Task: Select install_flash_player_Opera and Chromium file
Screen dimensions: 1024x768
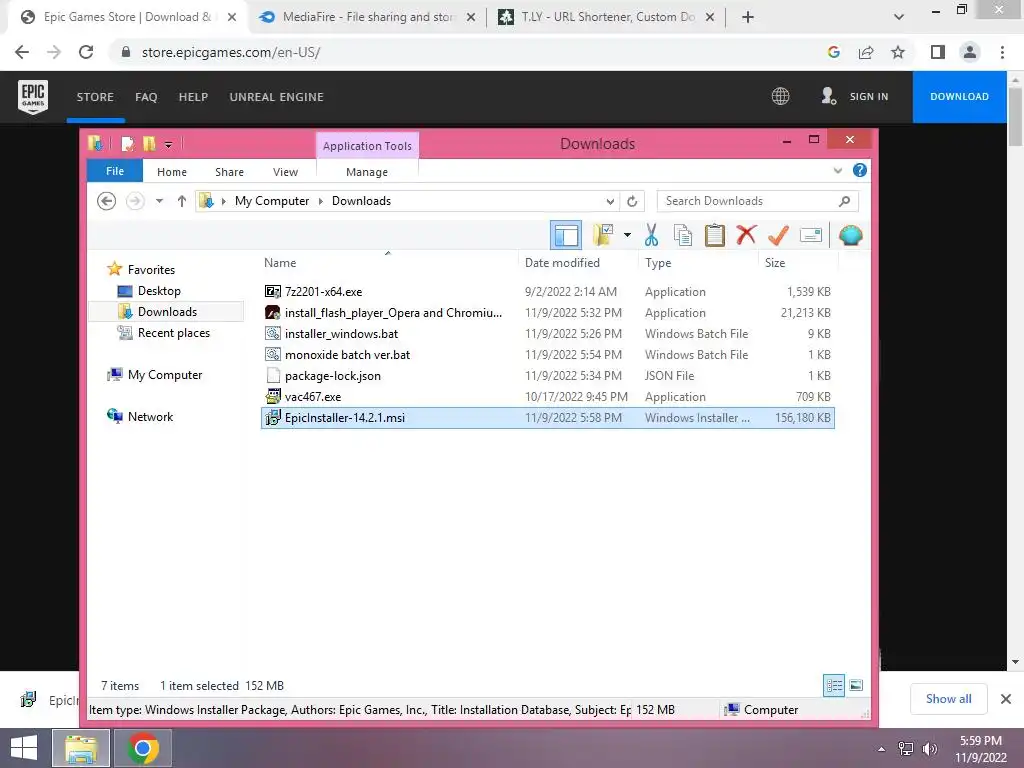Action: pyautogui.click(x=547, y=313)
